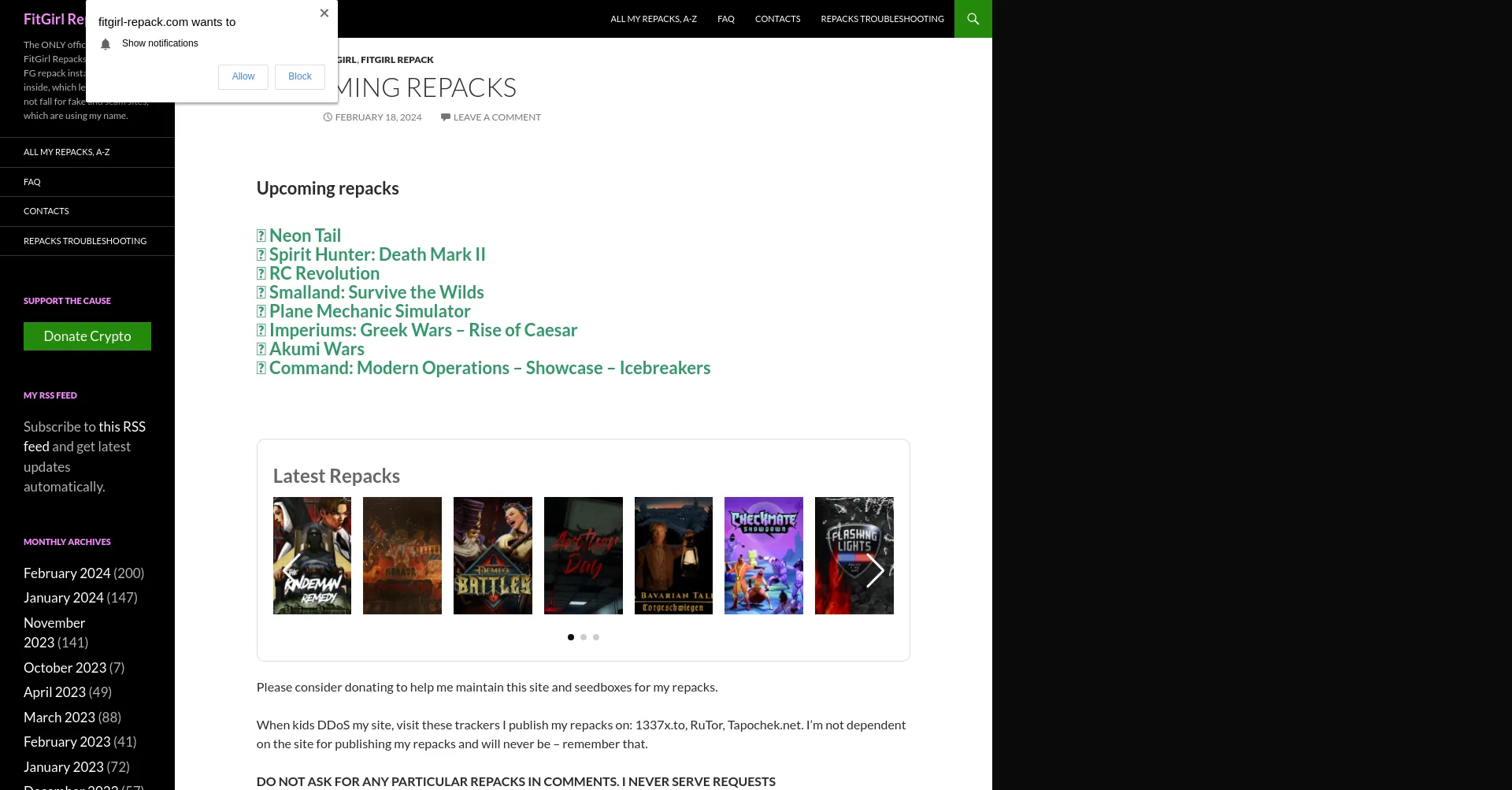Click the bell icon in notification prompt
The width and height of the screenshot is (1512, 790).
pos(106,44)
